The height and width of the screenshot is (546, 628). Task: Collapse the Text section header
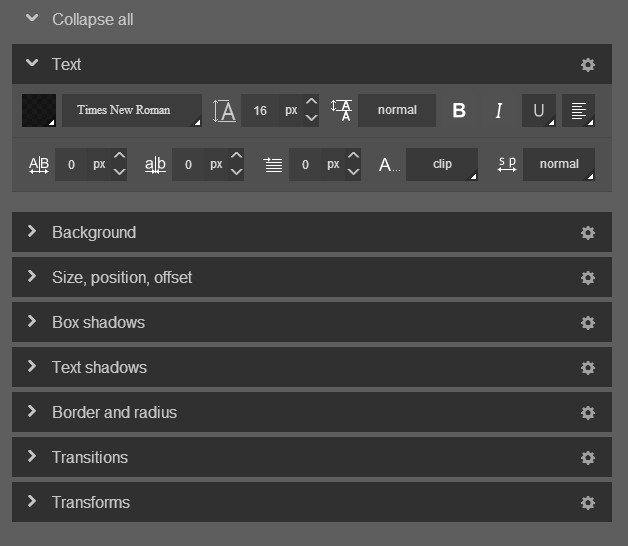pos(66,64)
